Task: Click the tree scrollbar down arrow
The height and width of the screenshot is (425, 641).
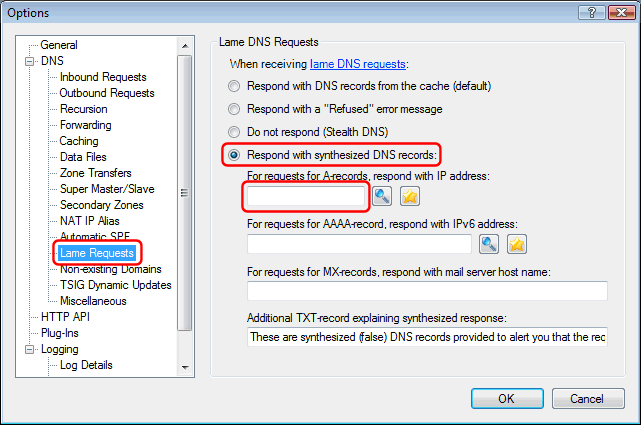Action: pos(185,367)
